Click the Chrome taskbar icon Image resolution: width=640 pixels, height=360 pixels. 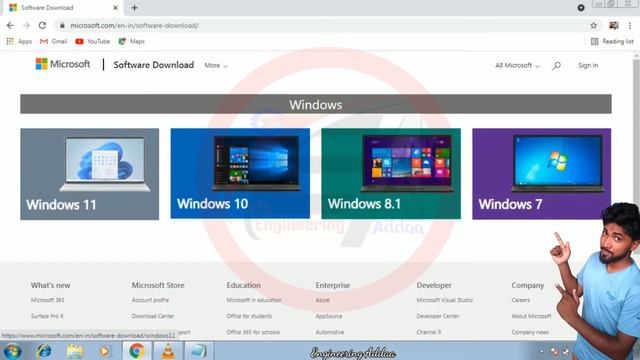(x=137, y=351)
